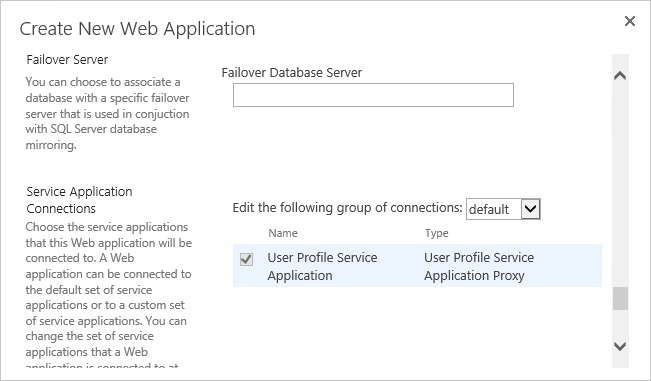
Task: Open the connections group dropdown set to default
Action: pos(503,209)
